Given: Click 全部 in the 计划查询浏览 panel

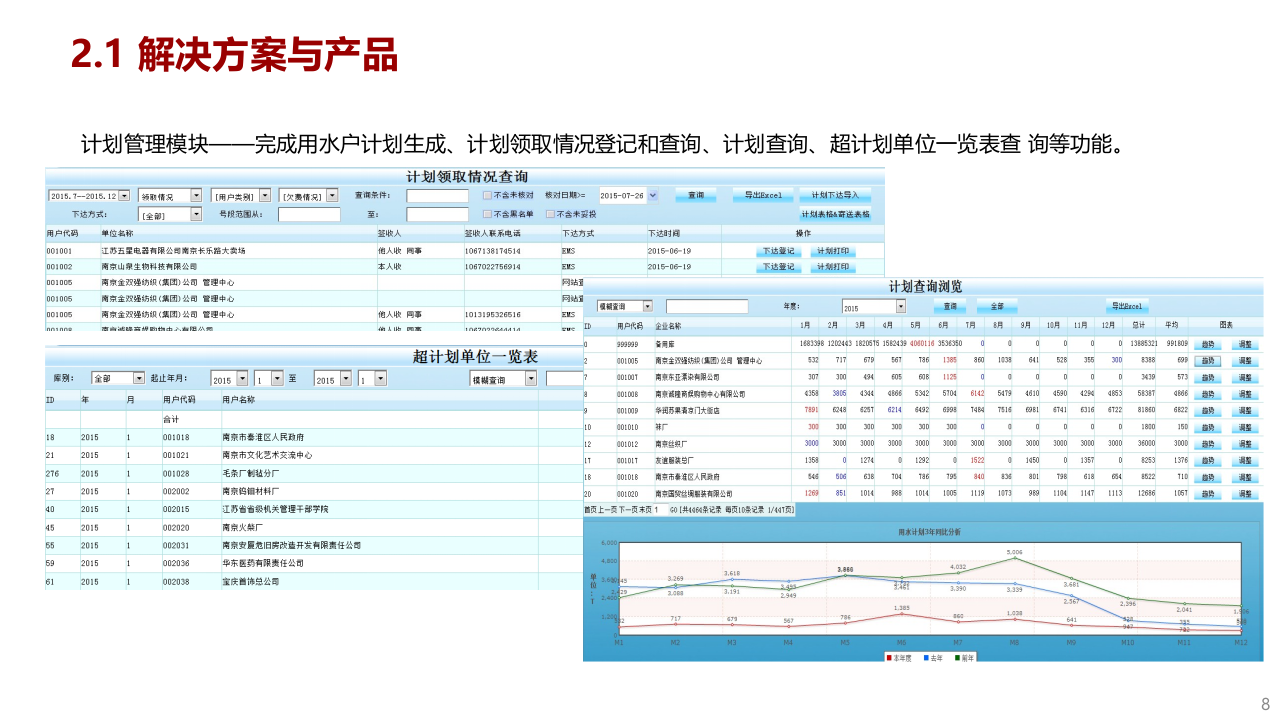Looking at the screenshot, I should (997, 305).
